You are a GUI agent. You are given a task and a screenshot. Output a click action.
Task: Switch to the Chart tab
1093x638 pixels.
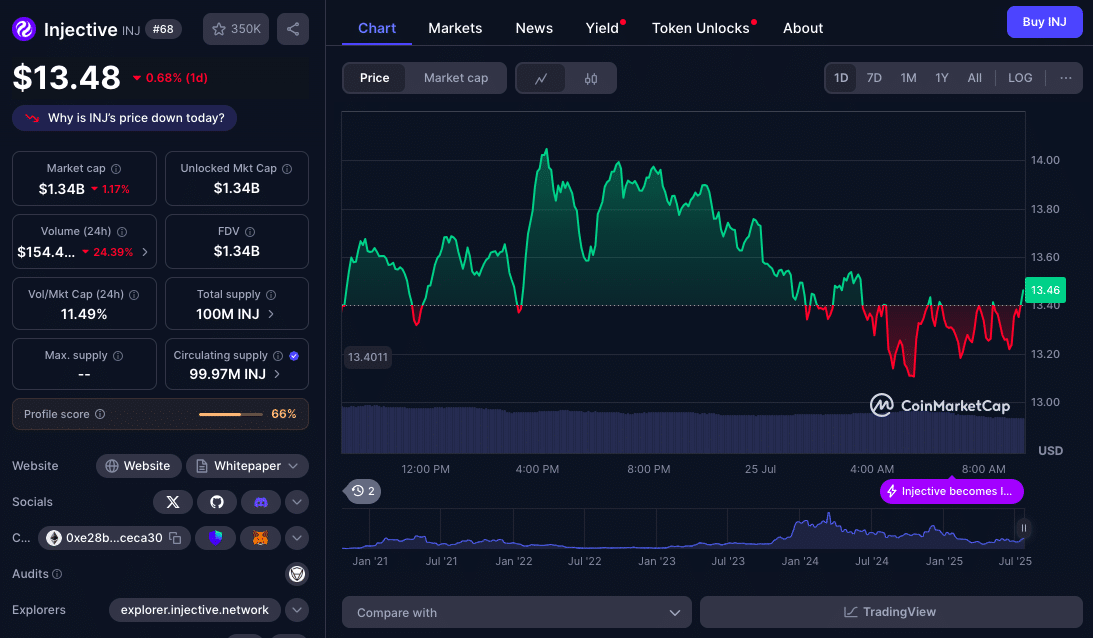[376, 29]
